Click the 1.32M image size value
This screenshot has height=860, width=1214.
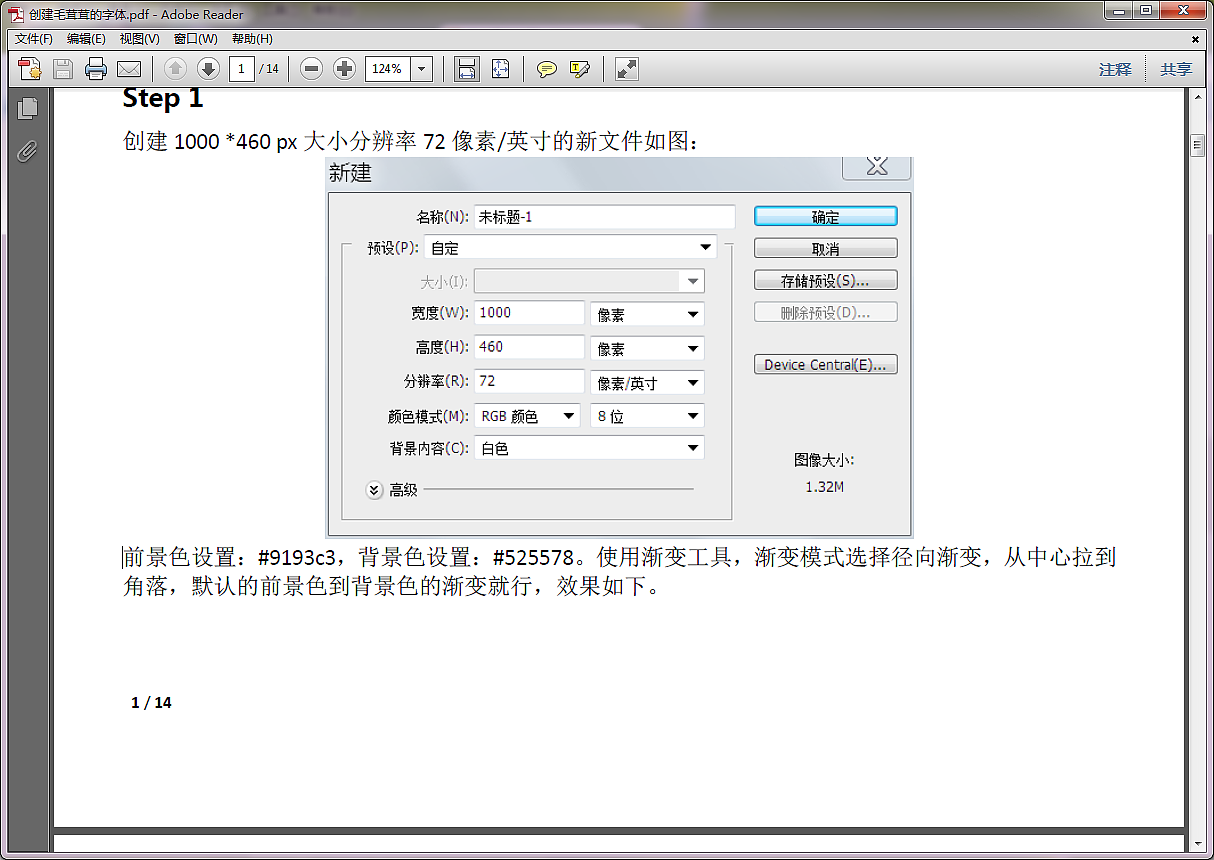pyautogui.click(x=825, y=487)
